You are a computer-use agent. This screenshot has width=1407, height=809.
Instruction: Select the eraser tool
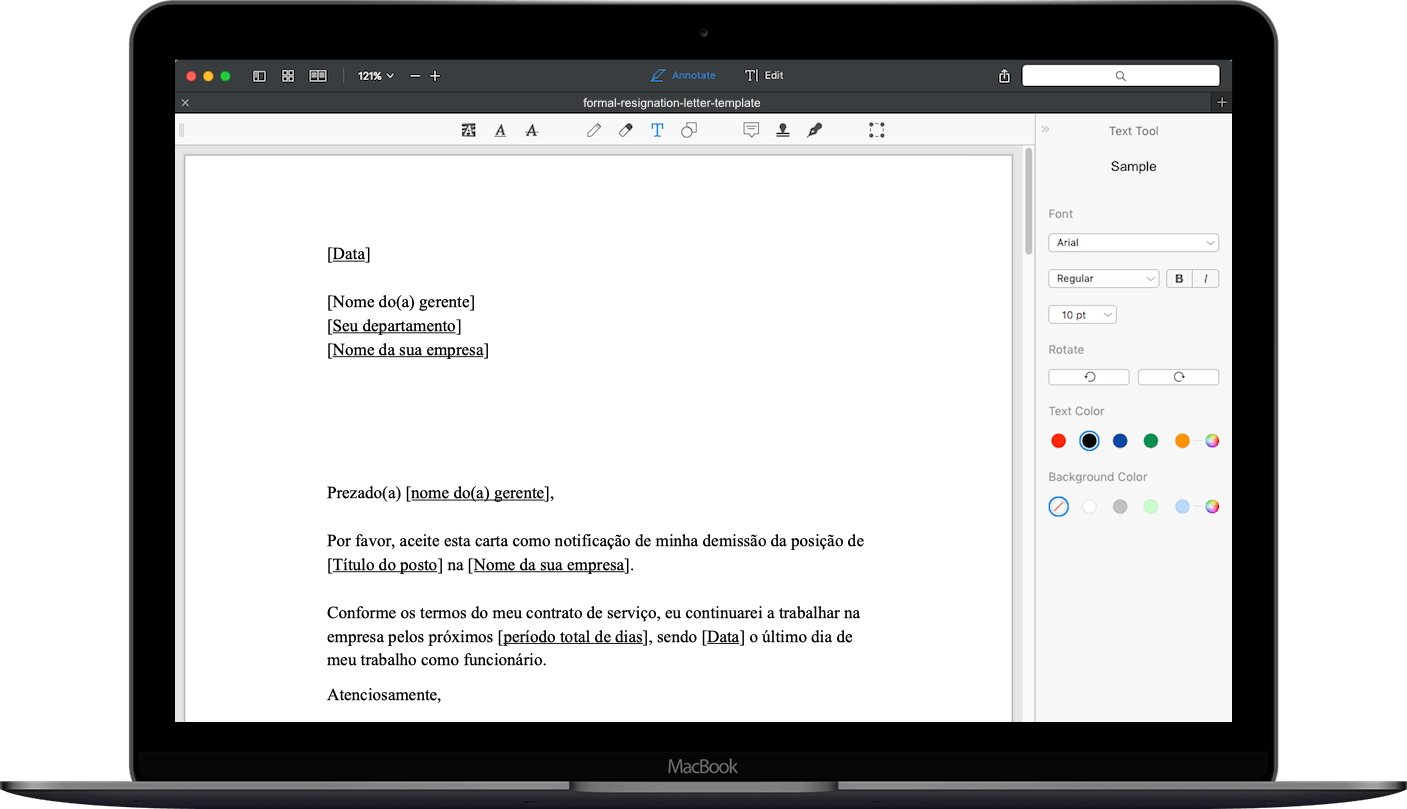626,130
